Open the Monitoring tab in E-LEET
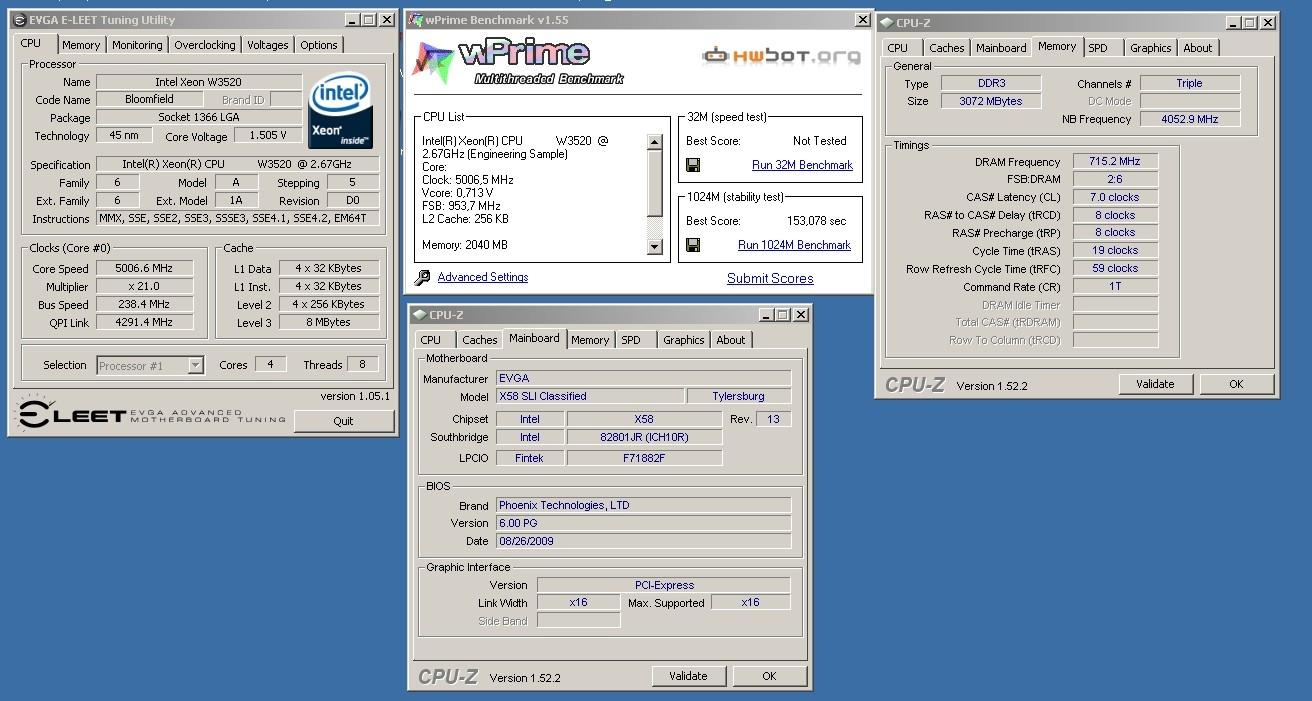The image size is (1312, 701). click(137, 45)
